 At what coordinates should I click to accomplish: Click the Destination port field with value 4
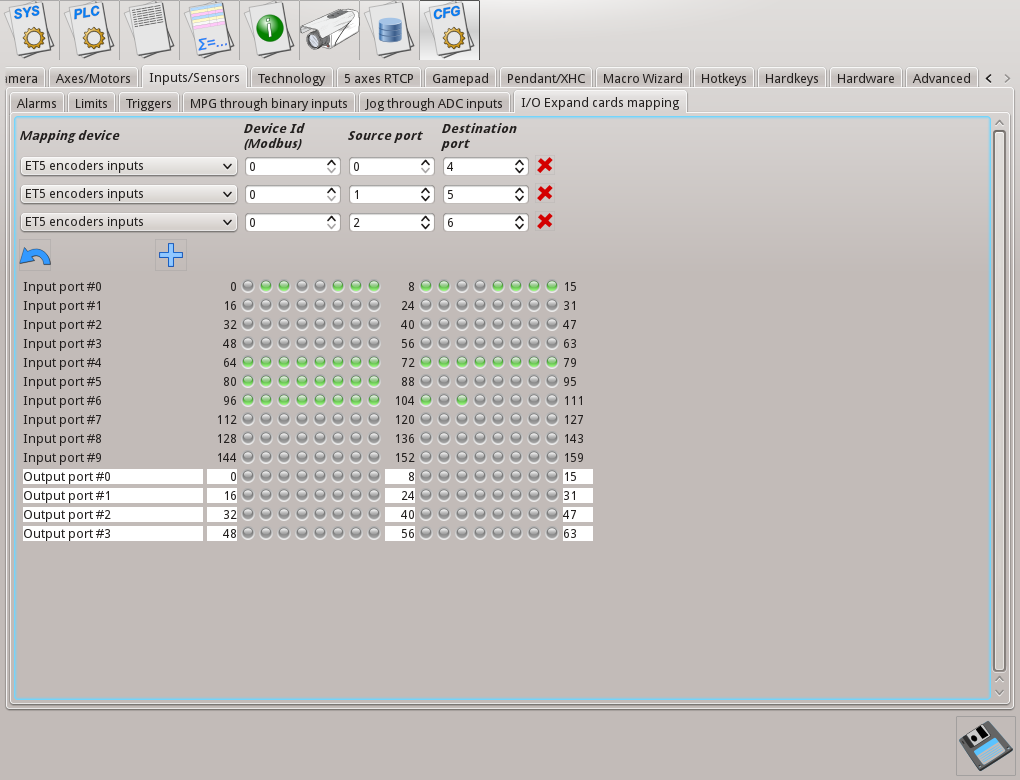[478, 166]
